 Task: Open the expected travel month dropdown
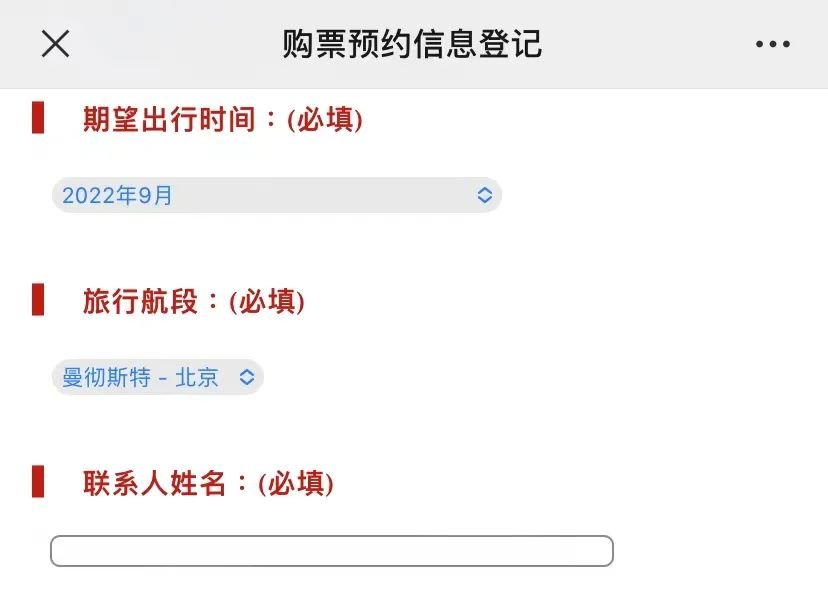coord(276,195)
